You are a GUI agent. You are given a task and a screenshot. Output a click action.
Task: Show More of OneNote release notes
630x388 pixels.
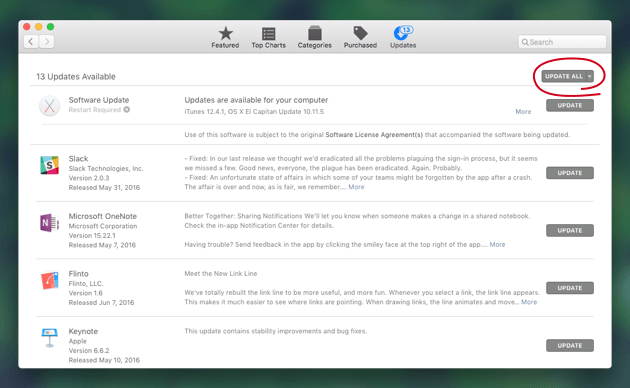[x=497, y=245]
